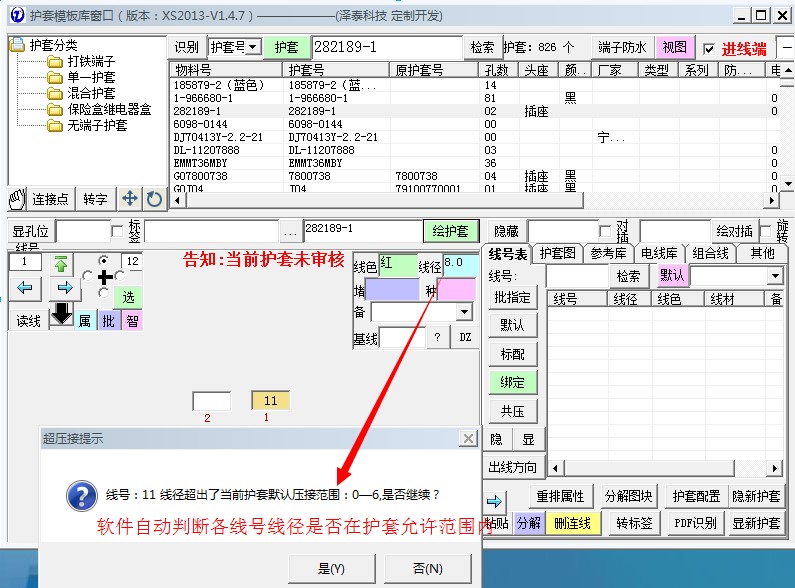Viewport: 795px width, 588px height.
Task: Click the blue question mark dialog icon
Action: [80, 495]
